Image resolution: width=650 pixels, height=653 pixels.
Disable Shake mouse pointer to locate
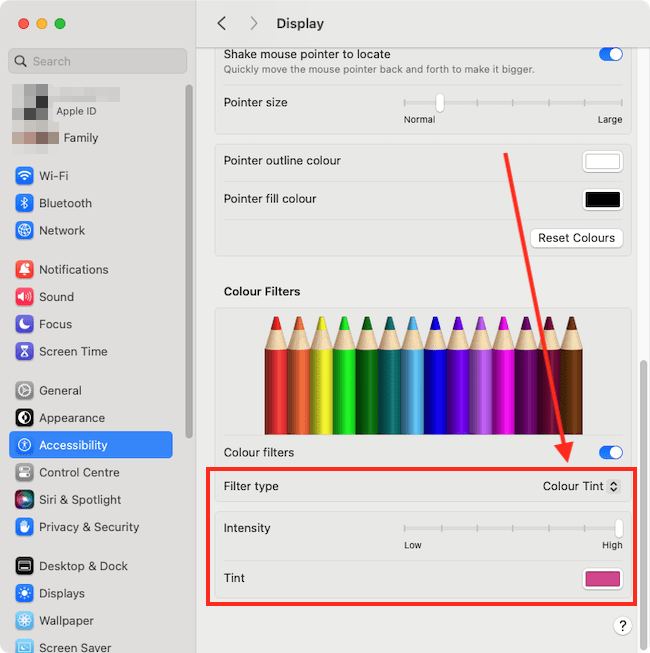(x=610, y=54)
